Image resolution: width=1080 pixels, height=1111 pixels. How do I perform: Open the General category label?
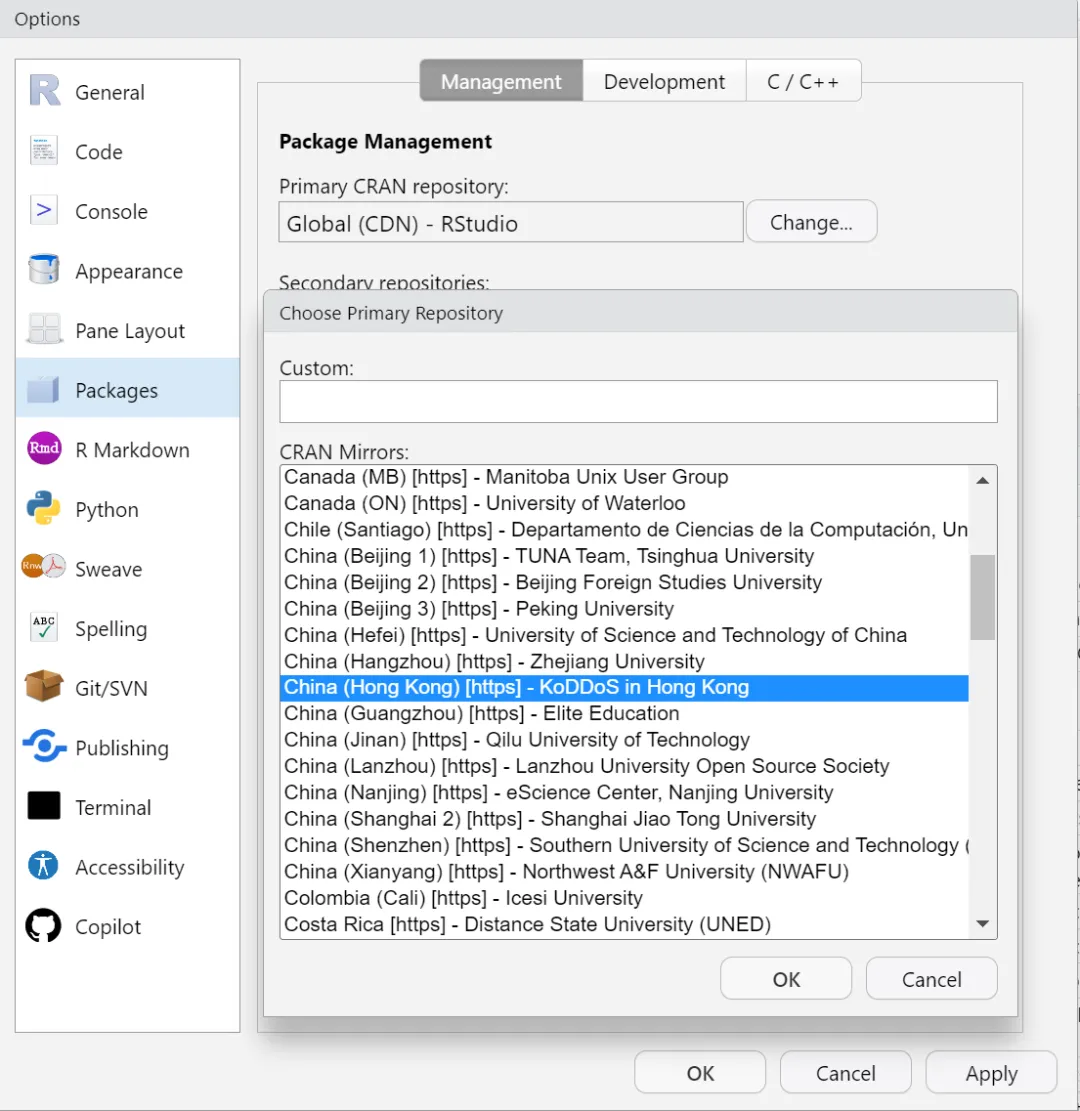(x=110, y=92)
